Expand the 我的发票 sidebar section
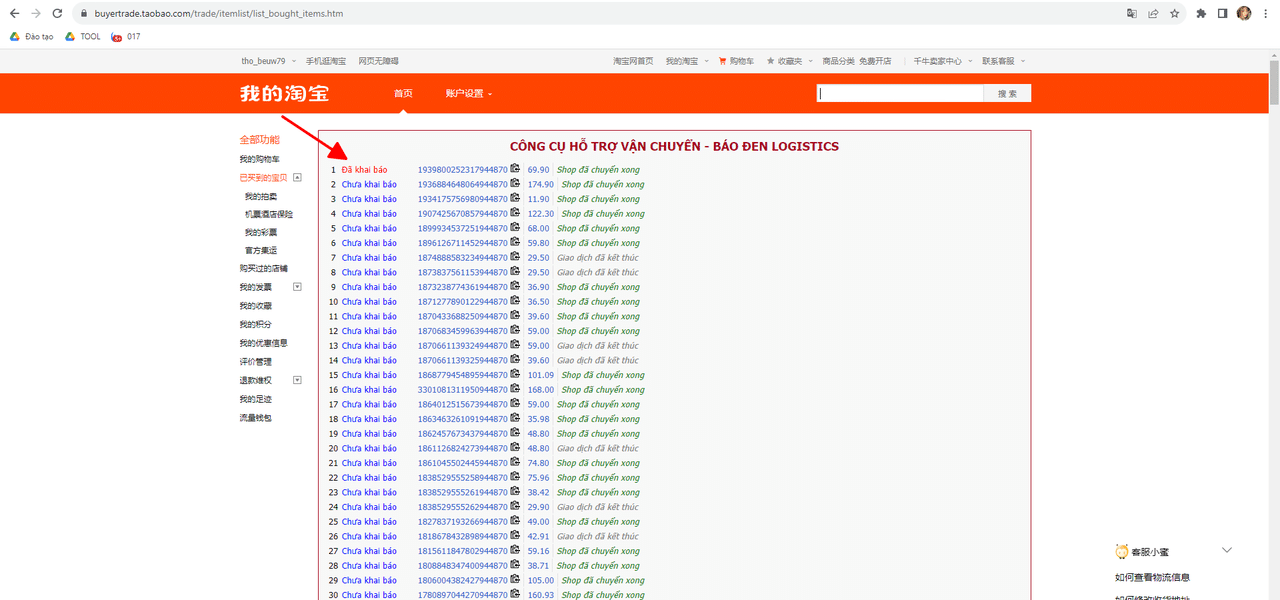Screen dimensions: 1280x600 click(297, 287)
